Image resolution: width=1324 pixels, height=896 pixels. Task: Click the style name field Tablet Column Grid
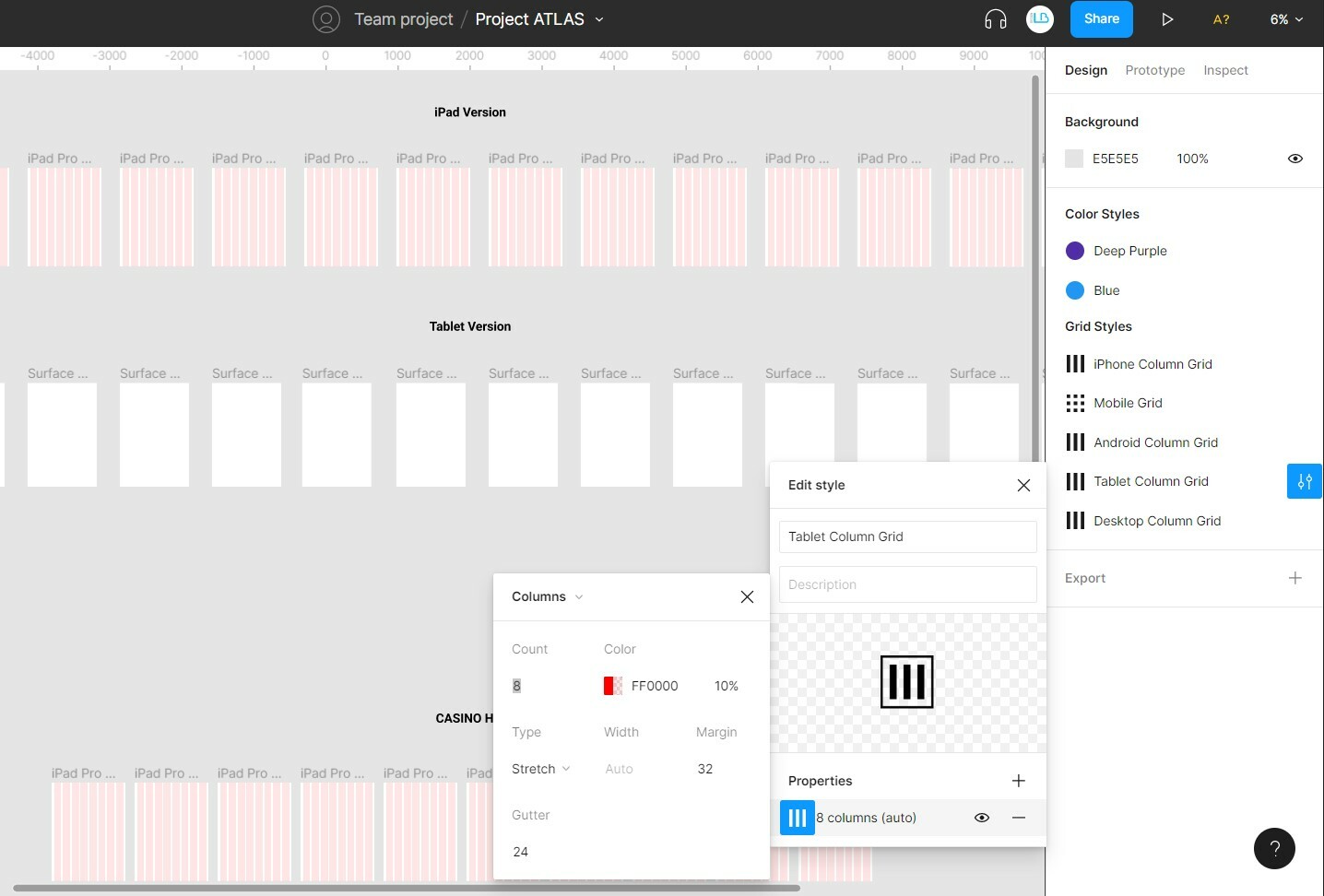pos(908,536)
